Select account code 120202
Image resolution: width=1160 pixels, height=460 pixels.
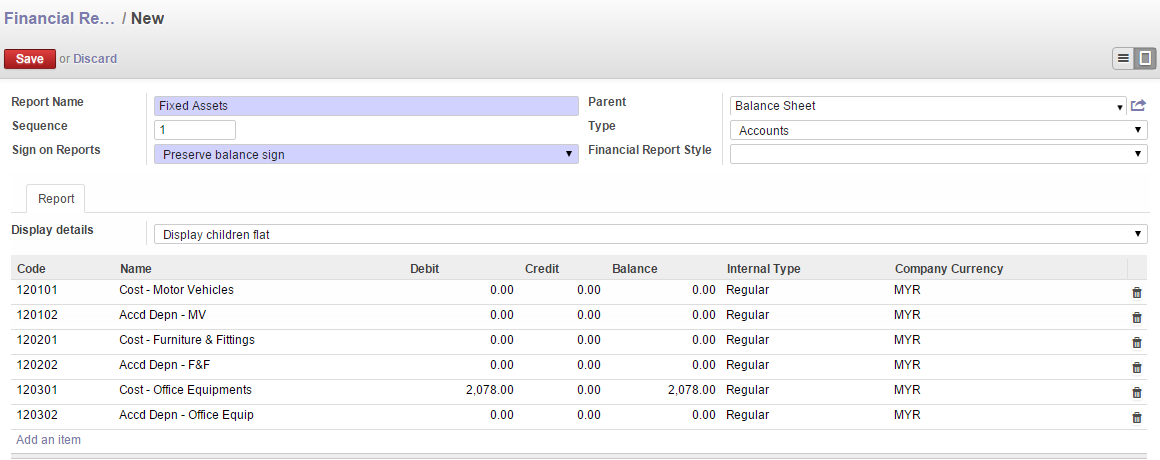pyautogui.click(x=37, y=365)
